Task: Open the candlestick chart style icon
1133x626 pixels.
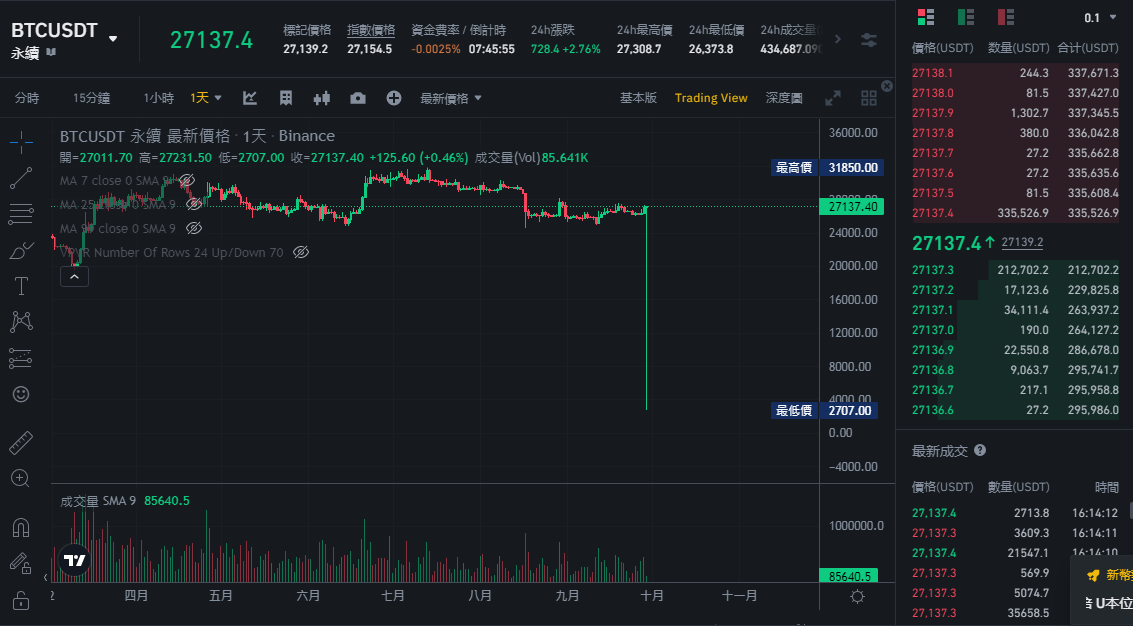Action: coord(322,98)
